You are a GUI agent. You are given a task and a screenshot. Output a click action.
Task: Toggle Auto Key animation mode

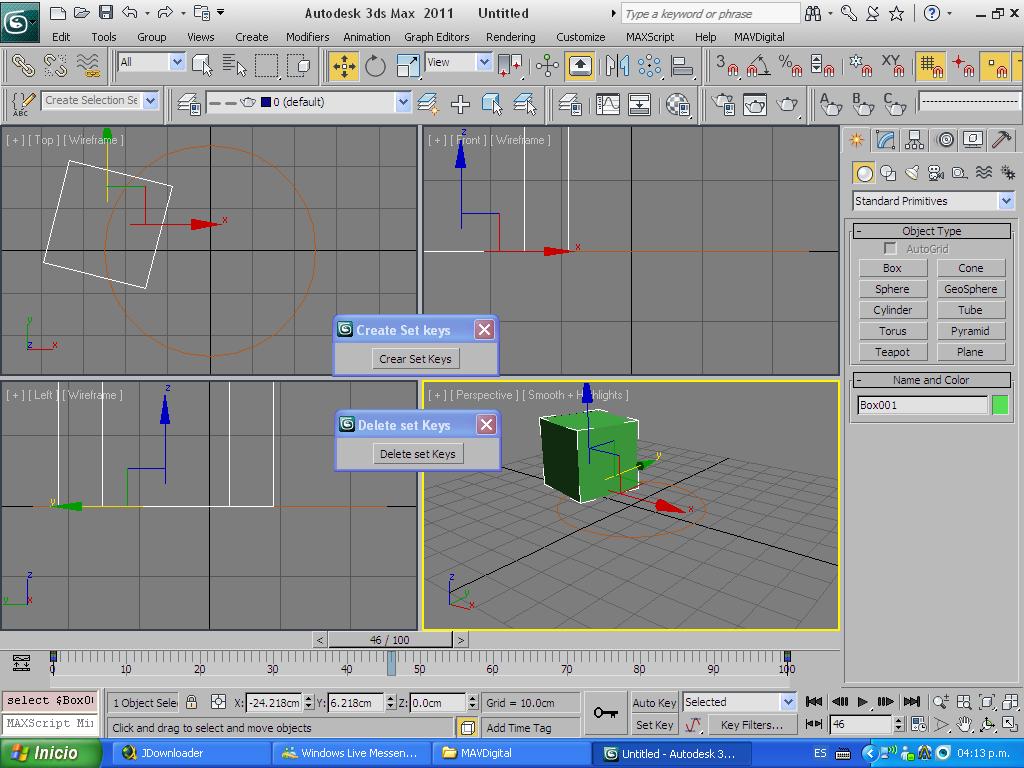point(654,703)
